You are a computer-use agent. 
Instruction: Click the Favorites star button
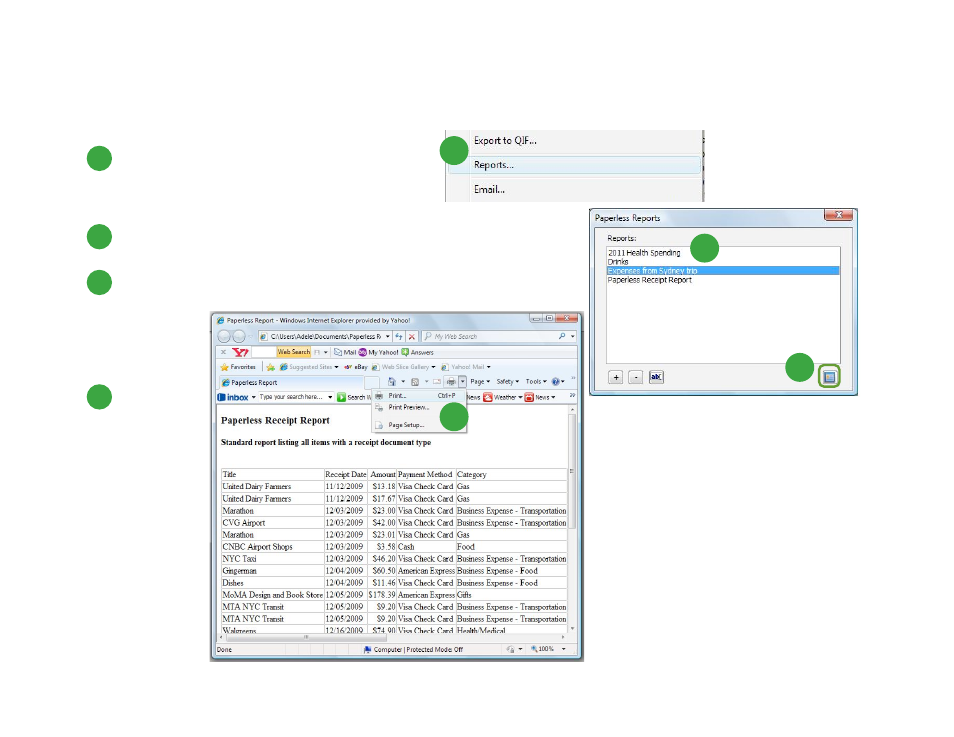coord(237,367)
